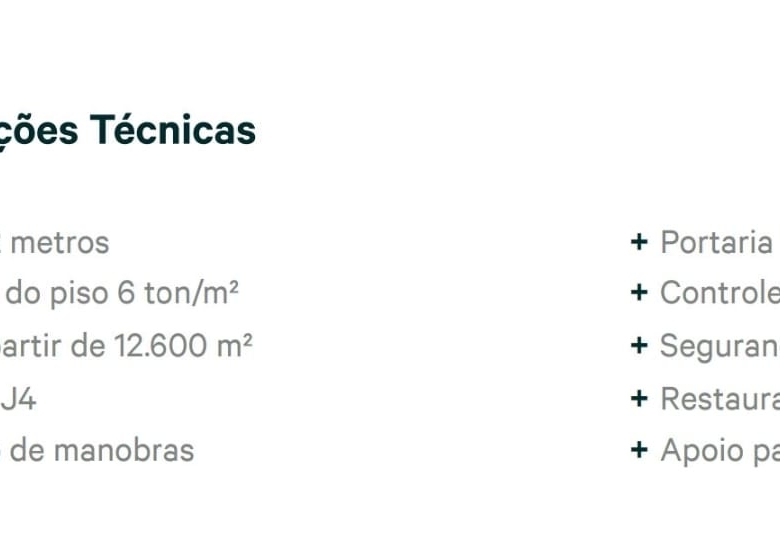Click the plus icon next to Apoio
Viewport: 780px width, 540px height.
tap(639, 450)
